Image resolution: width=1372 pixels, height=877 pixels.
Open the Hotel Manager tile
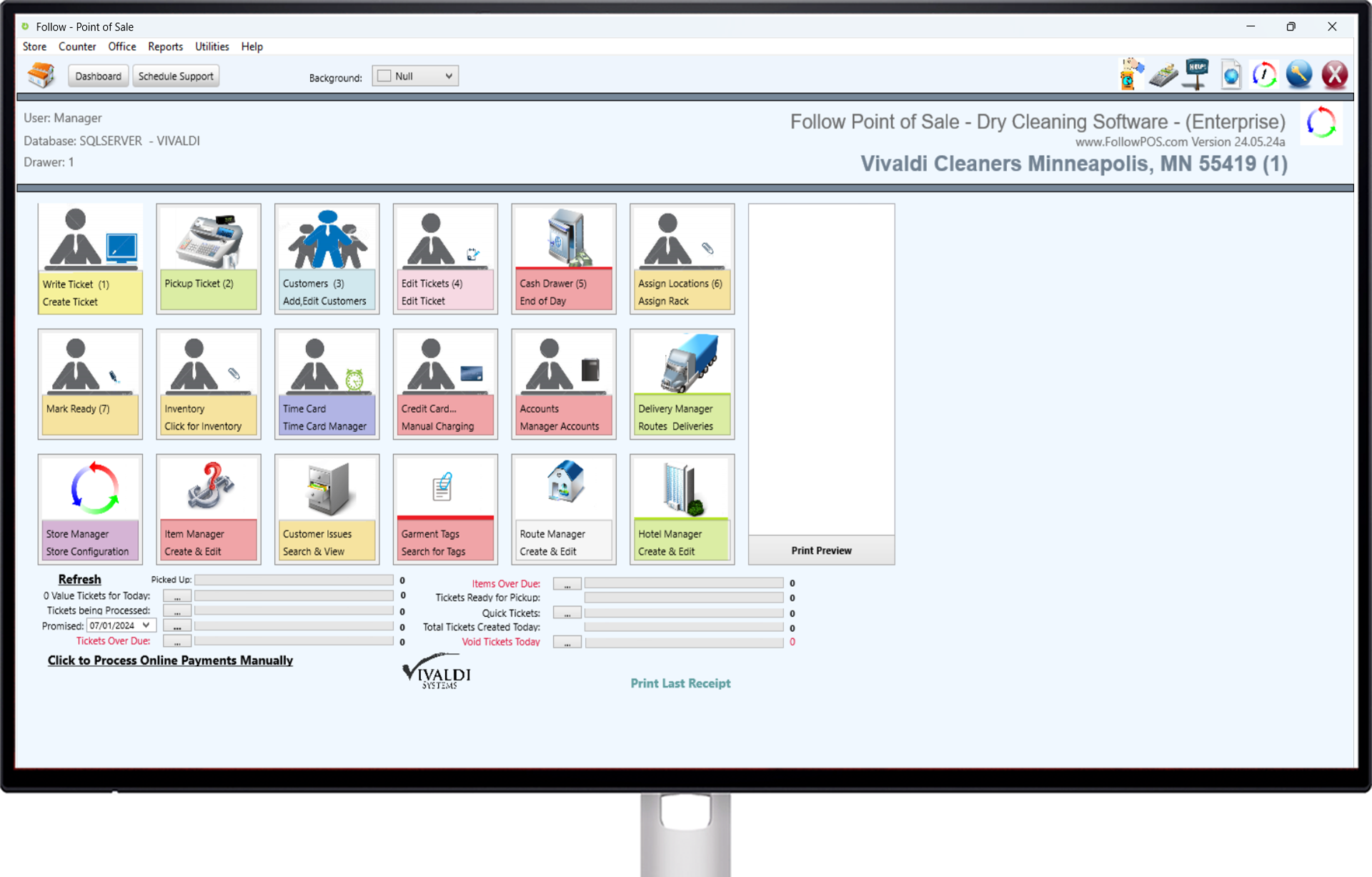tap(682, 509)
